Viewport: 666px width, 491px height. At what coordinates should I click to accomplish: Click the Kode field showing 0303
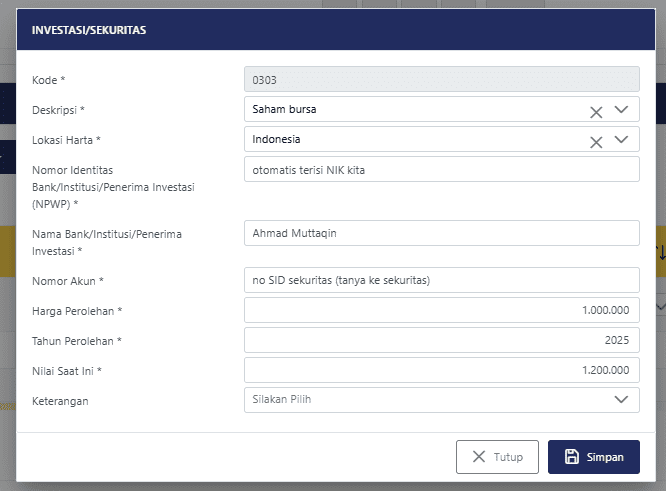[x=441, y=79]
